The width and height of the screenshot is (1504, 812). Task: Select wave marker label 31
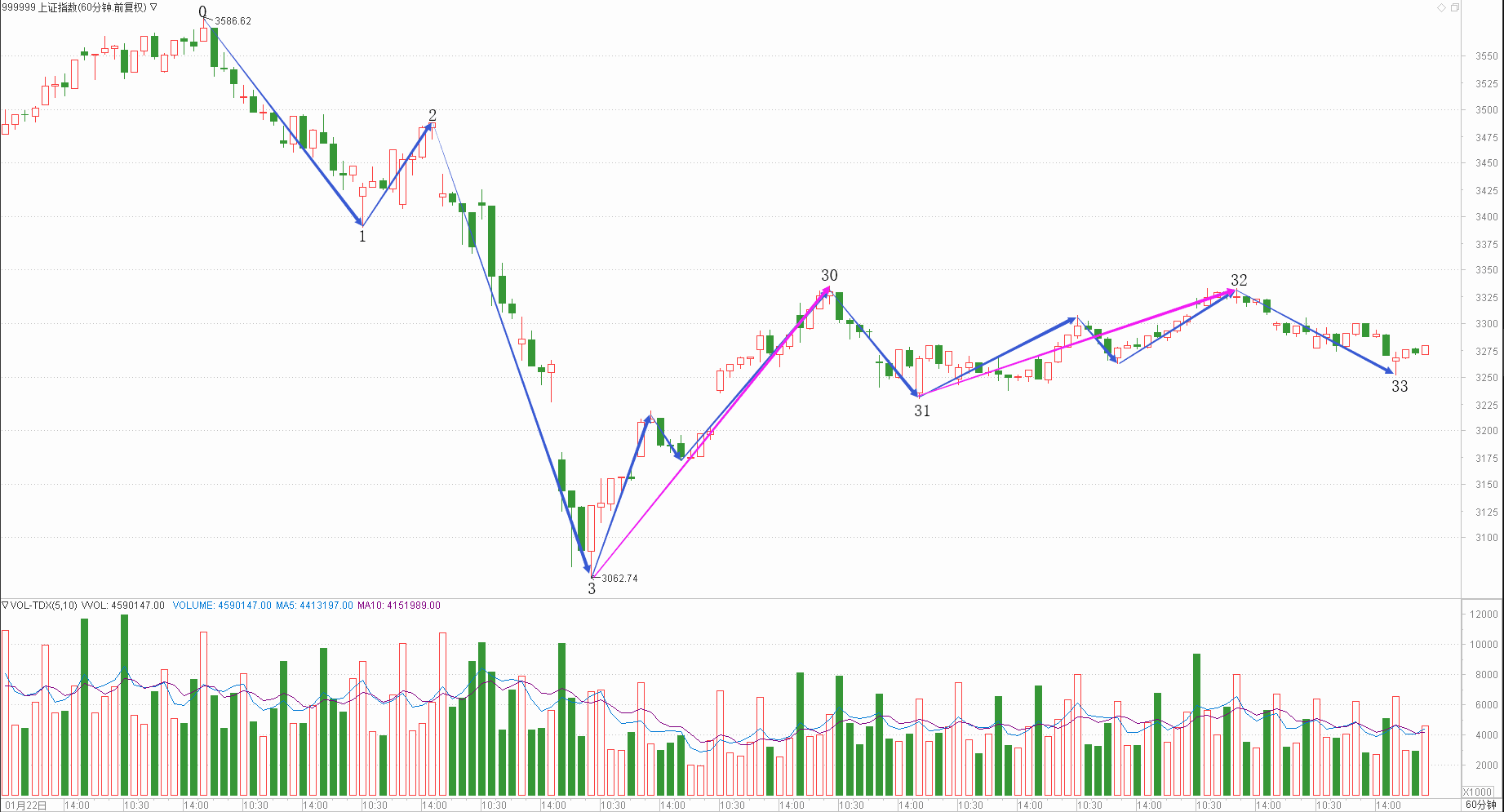[922, 411]
